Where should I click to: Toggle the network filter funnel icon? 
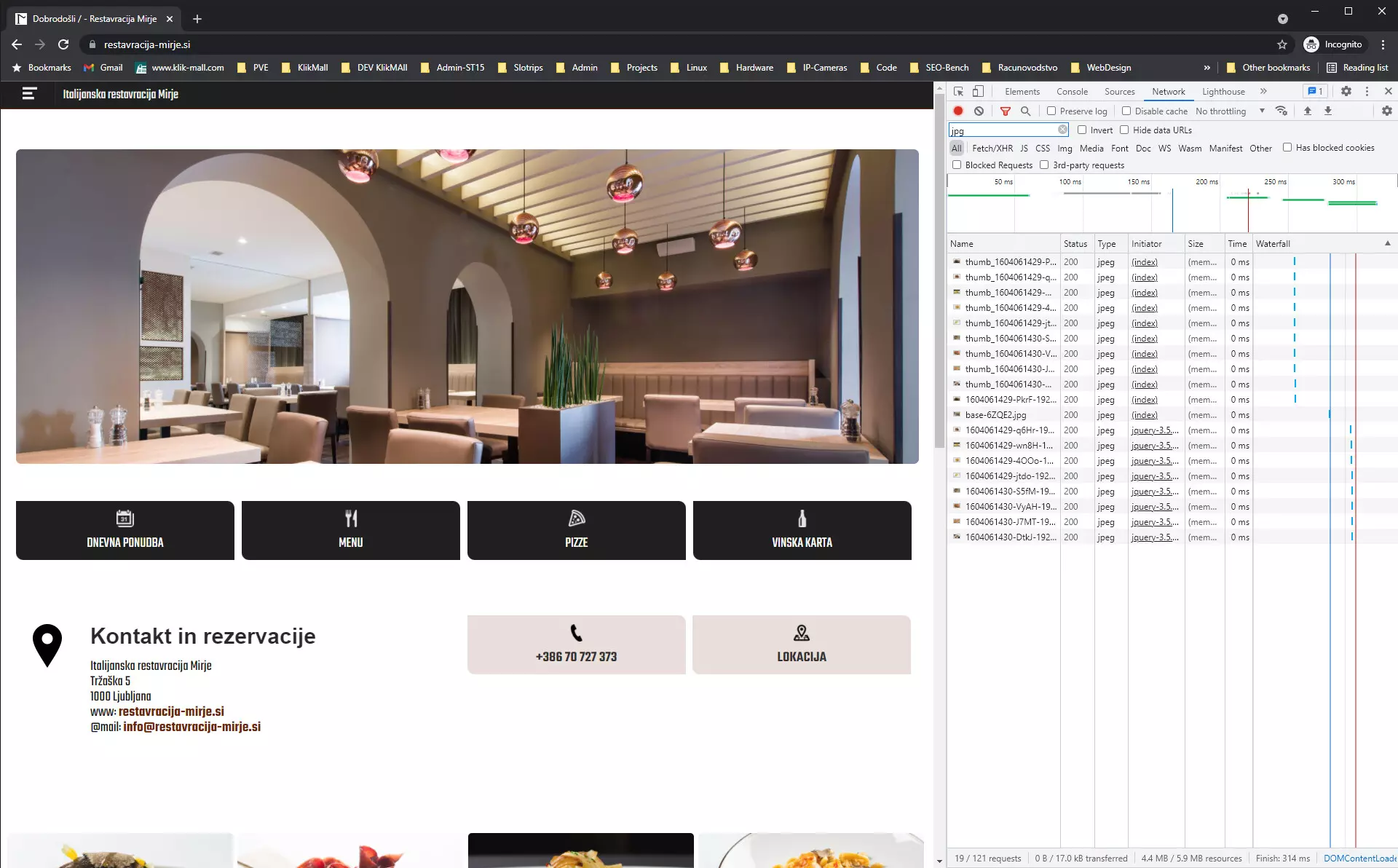click(x=1005, y=111)
